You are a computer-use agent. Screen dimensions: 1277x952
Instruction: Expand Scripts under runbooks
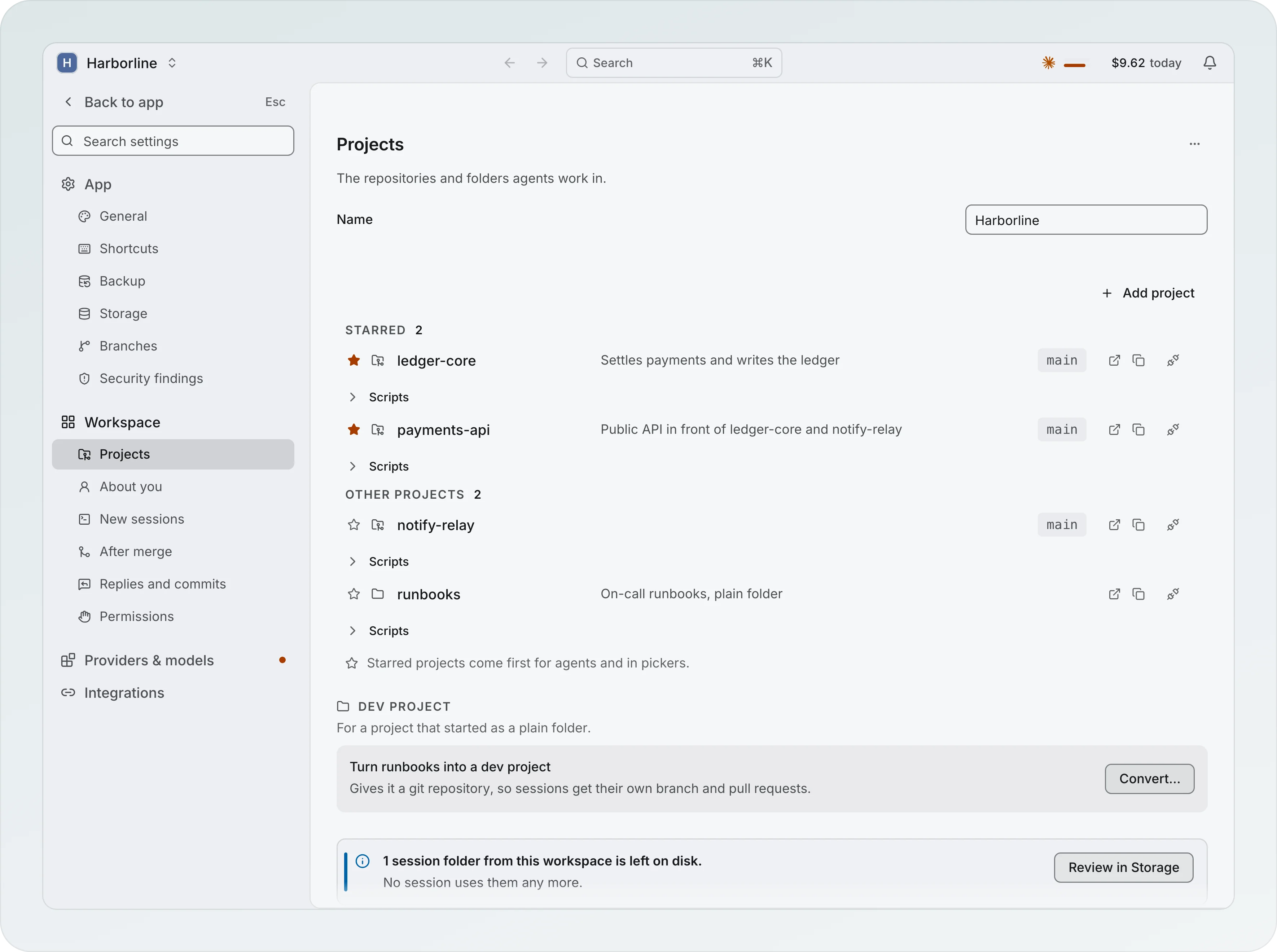point(378,631)
